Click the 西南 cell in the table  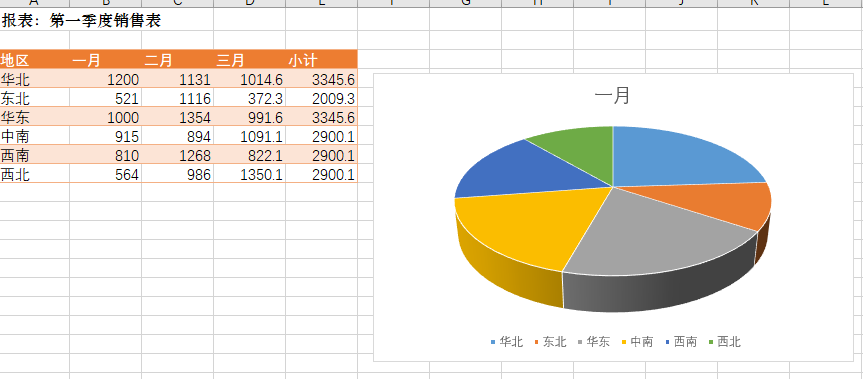35,155
